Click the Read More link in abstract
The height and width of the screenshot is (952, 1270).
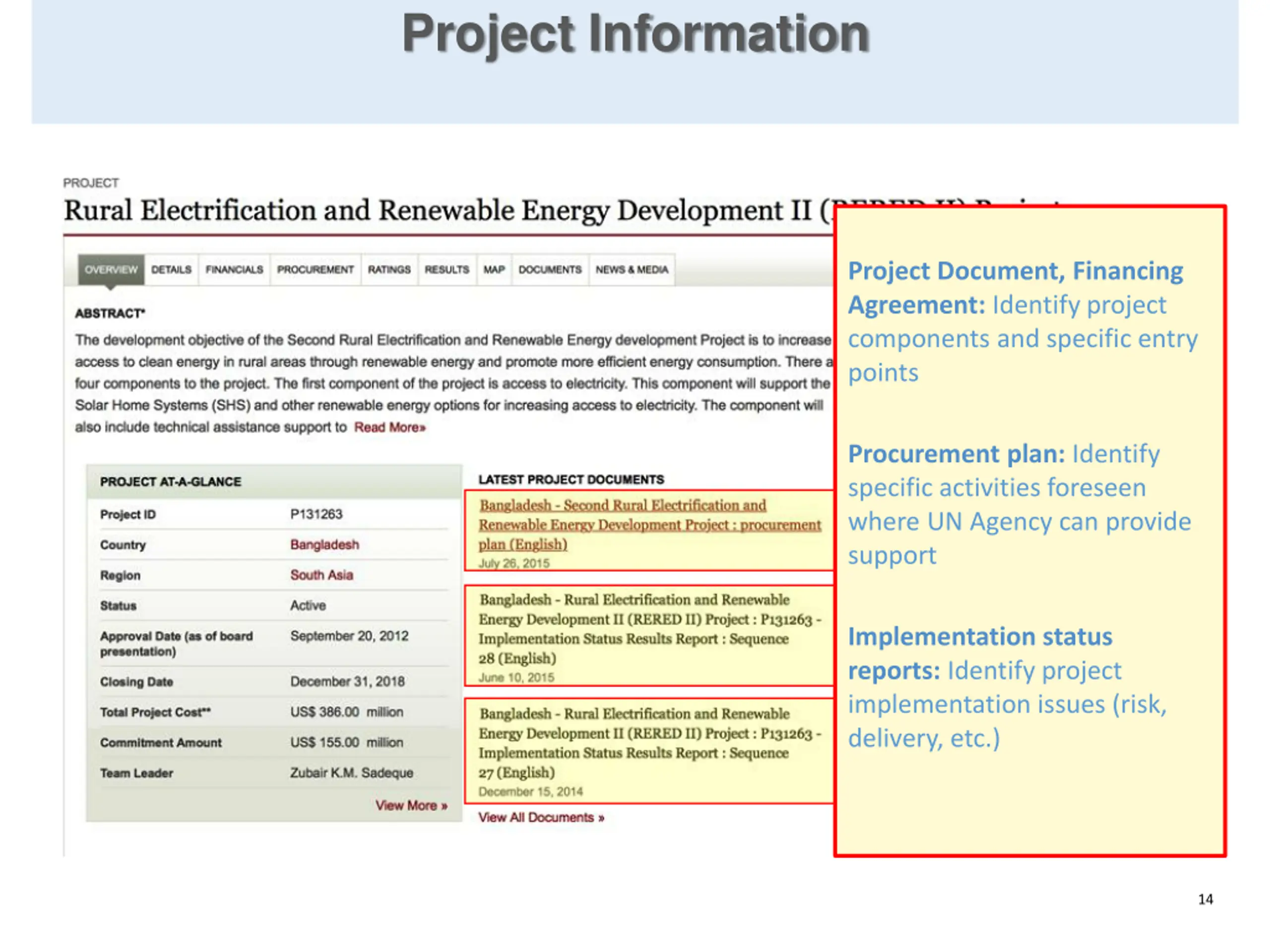click(390, 427)
